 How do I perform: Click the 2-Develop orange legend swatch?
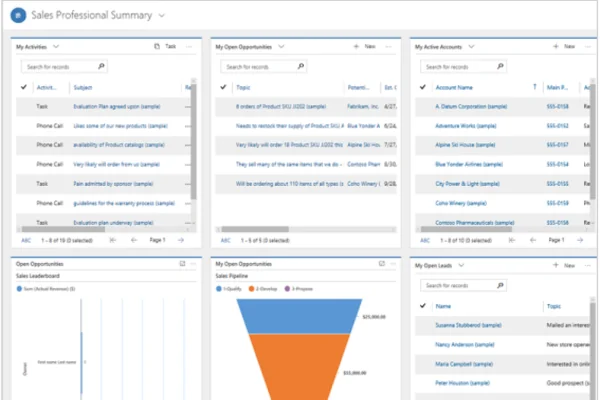(x=251, y=289)
